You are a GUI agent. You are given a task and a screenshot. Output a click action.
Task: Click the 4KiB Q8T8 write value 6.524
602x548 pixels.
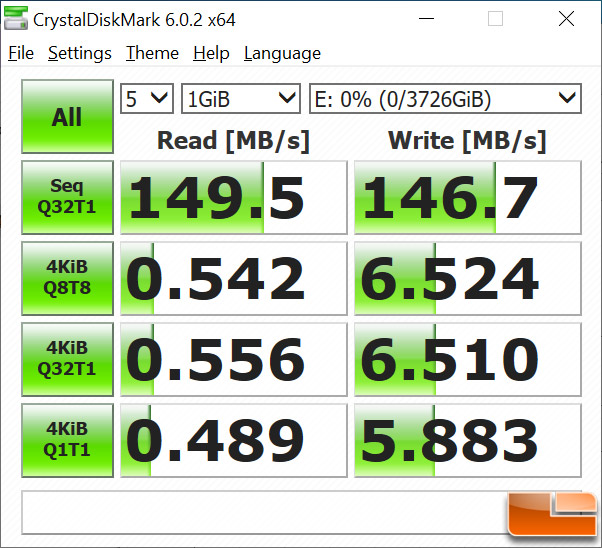[x=468, y=278]
